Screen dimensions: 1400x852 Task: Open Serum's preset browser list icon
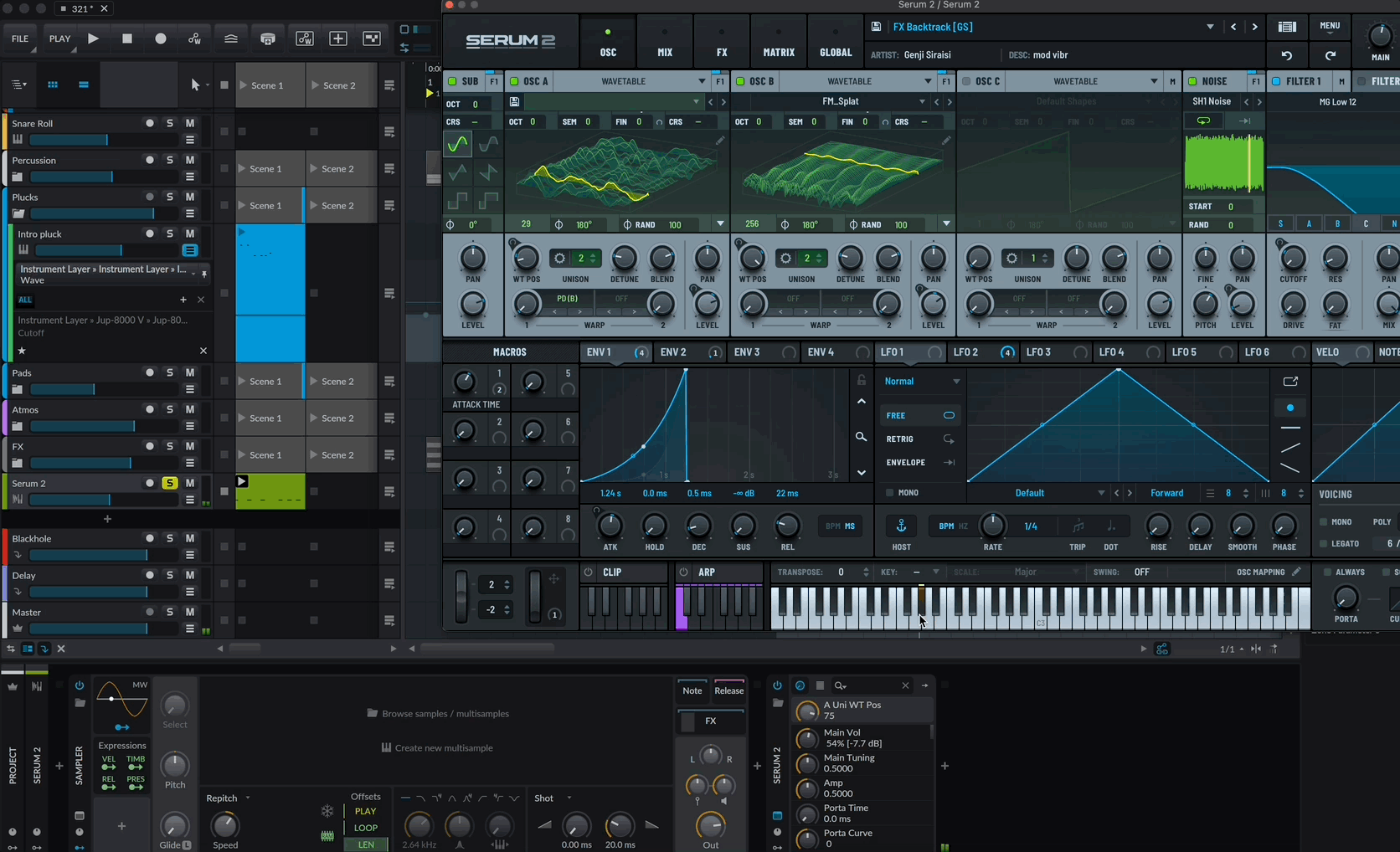point(1287,27)
